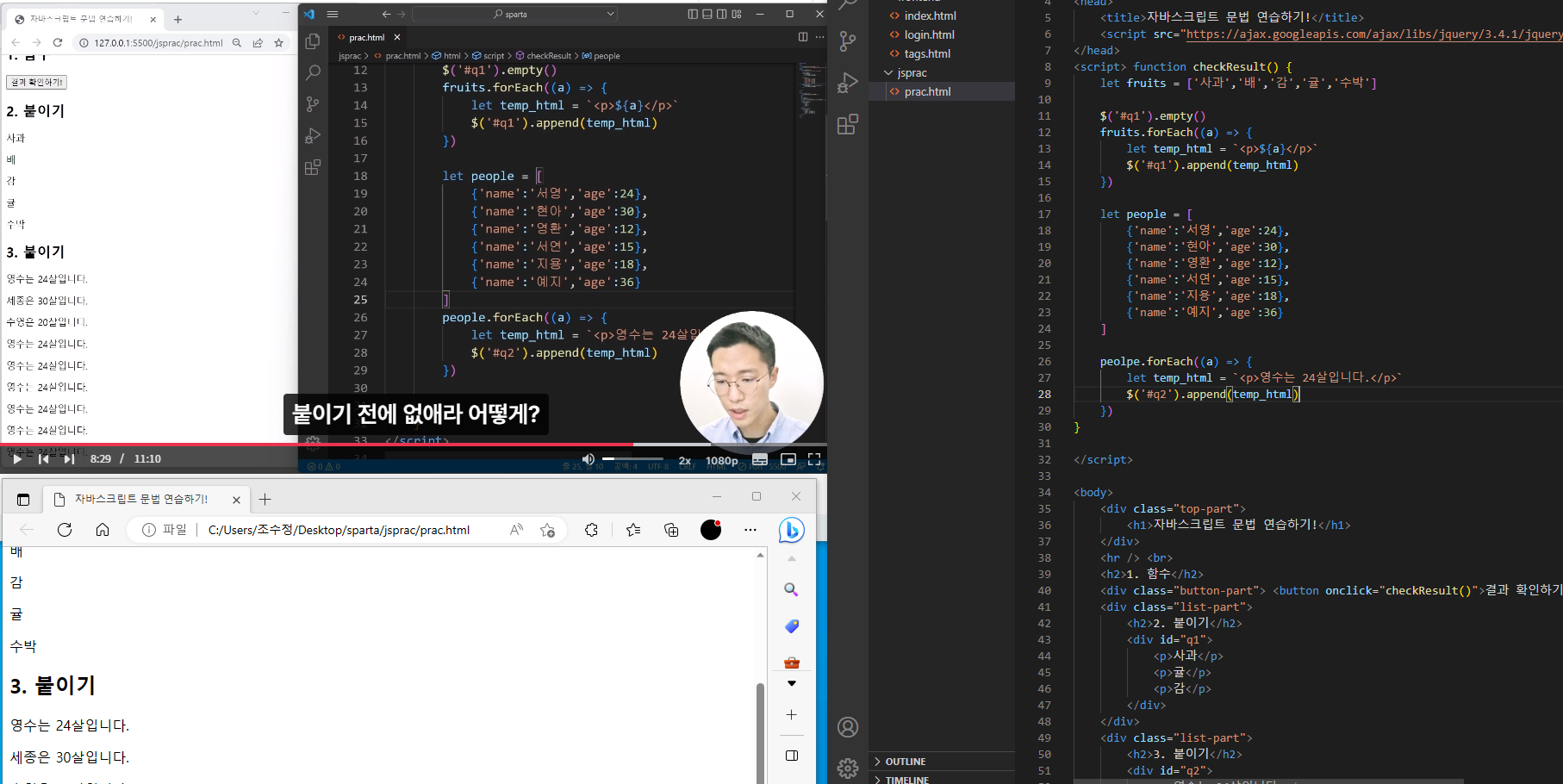Open the 1080p quality menu

click(x=722, y=461)
